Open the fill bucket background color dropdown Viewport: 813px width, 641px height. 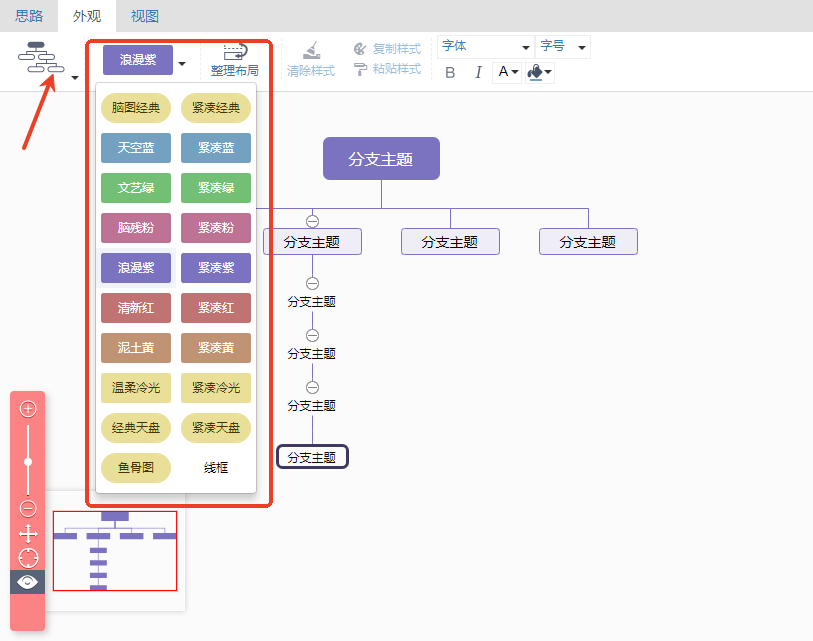(540, 72)
